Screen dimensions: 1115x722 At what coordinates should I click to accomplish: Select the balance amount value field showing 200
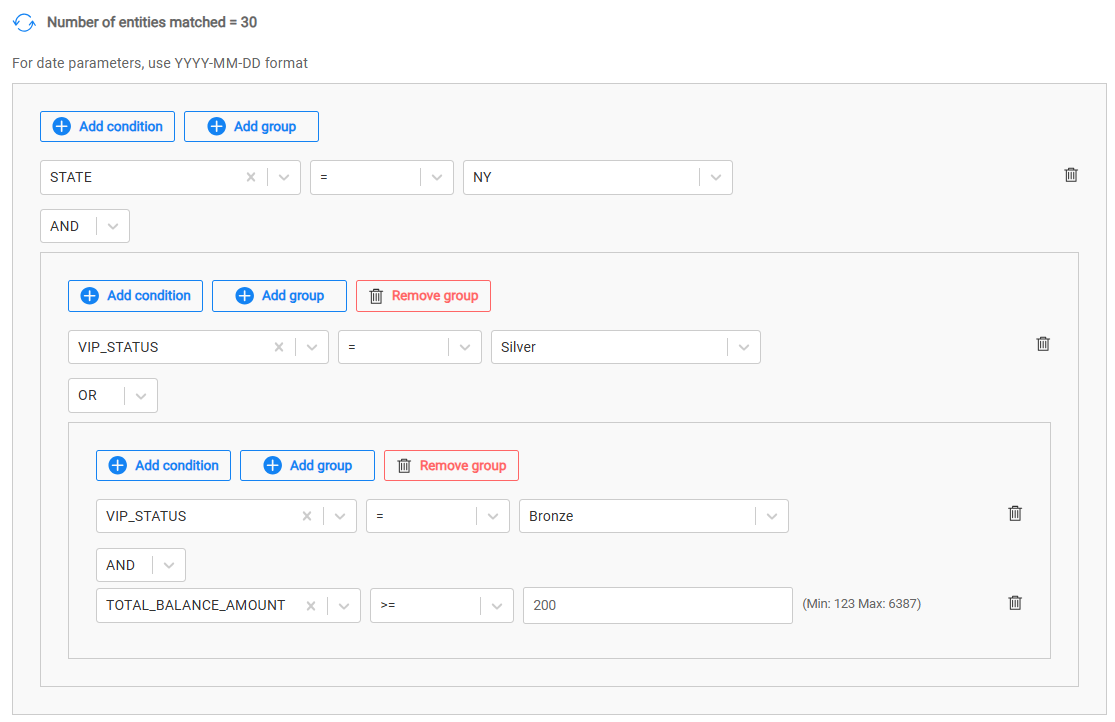click(655, 605)
